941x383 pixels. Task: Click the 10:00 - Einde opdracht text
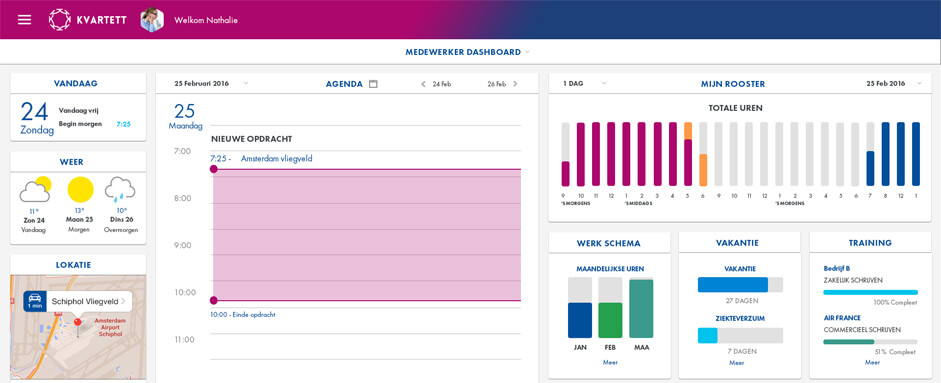click(242, 315)
